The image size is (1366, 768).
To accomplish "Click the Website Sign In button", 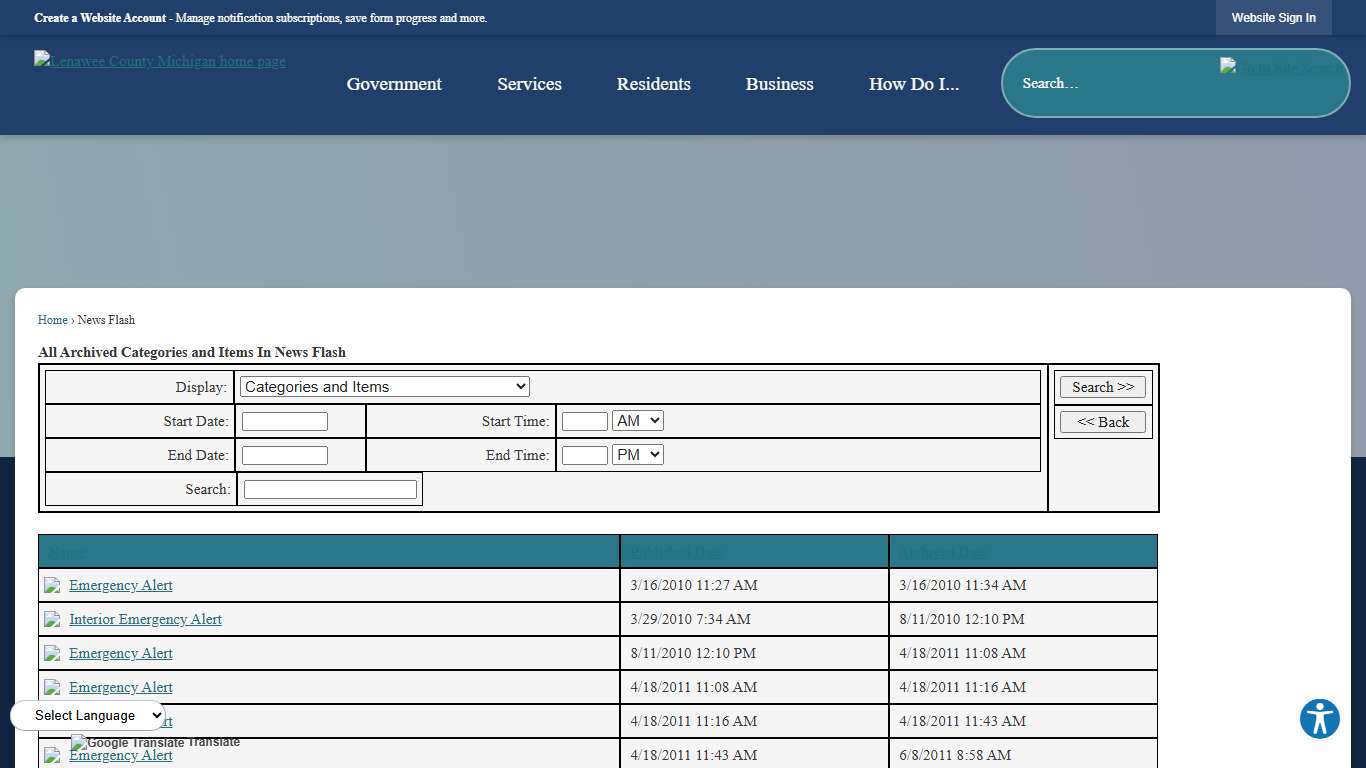I will tap(1273, 18).
